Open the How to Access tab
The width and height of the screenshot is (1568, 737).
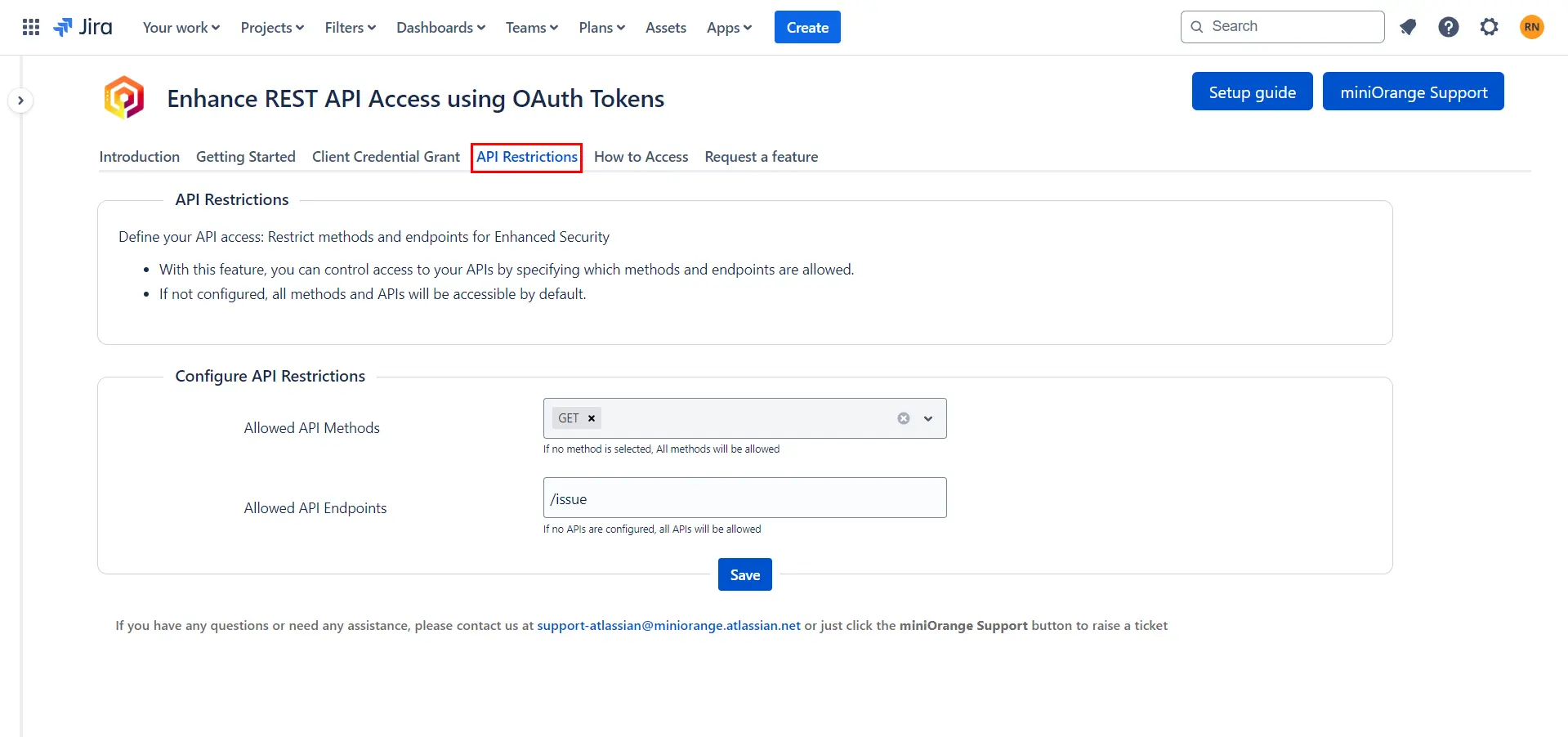[x=641, y=157]
